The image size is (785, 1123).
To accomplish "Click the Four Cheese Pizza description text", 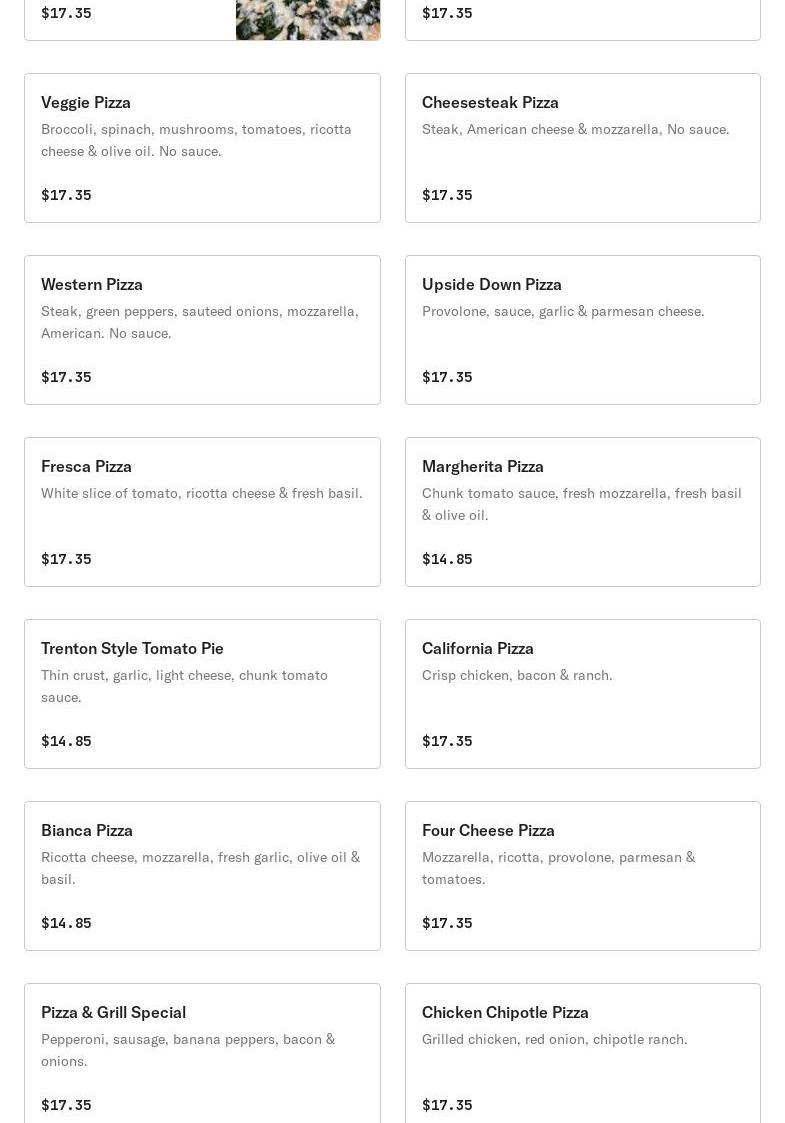I will click(558, 868).
